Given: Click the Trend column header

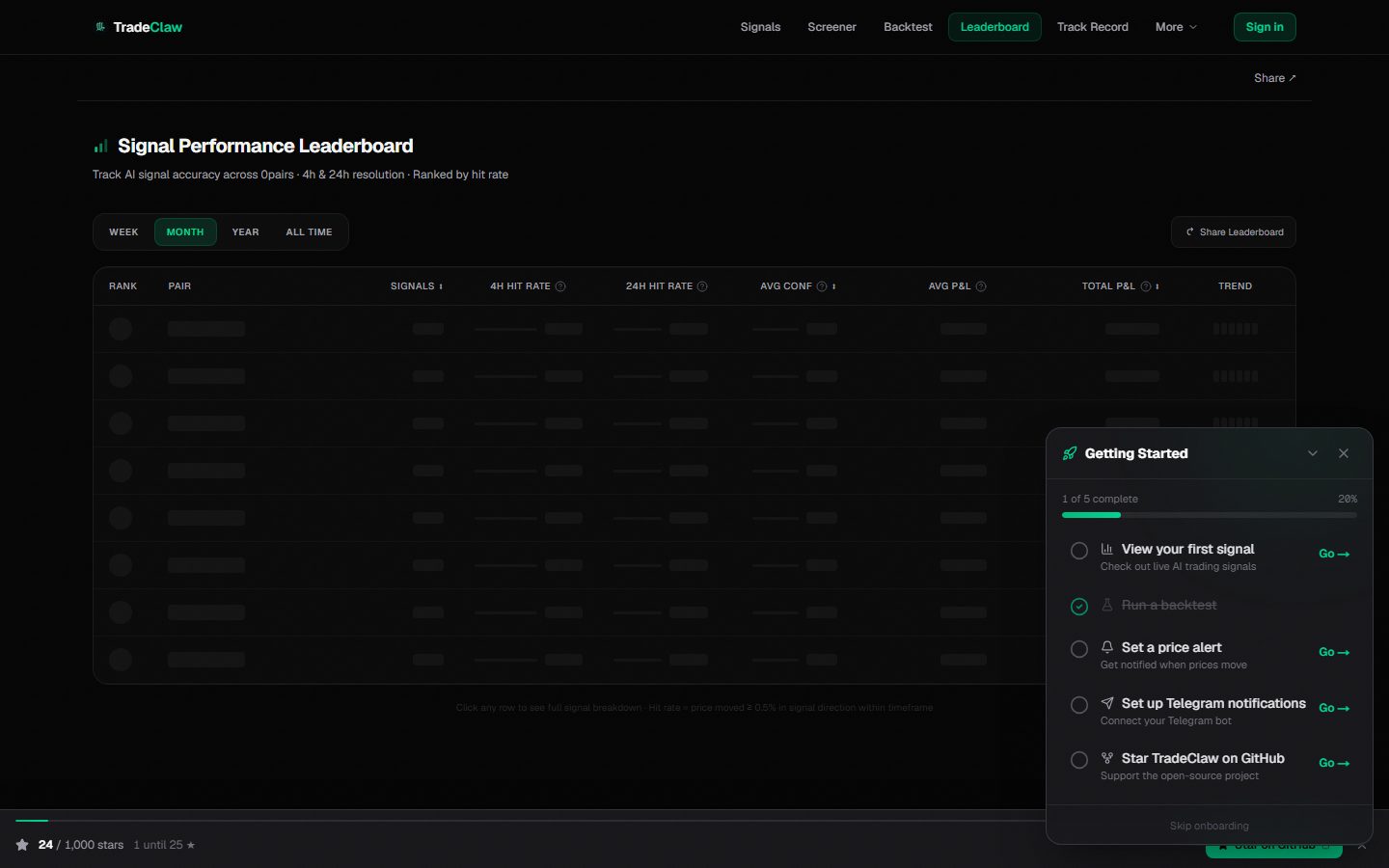Looking at the screenshot, I should tap(1235, 286).
